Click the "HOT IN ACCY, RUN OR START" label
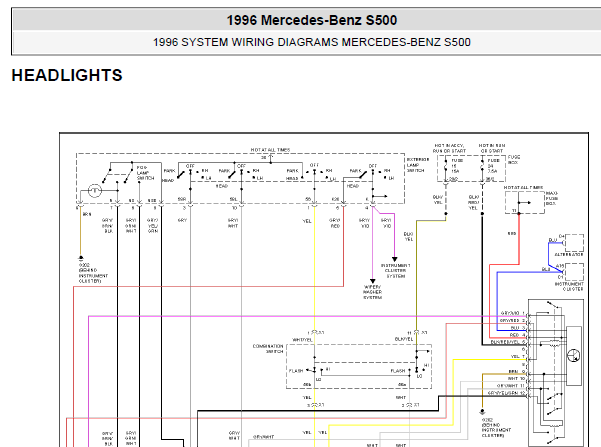This screenshot has width=601, height=447. tap(449, 148)
